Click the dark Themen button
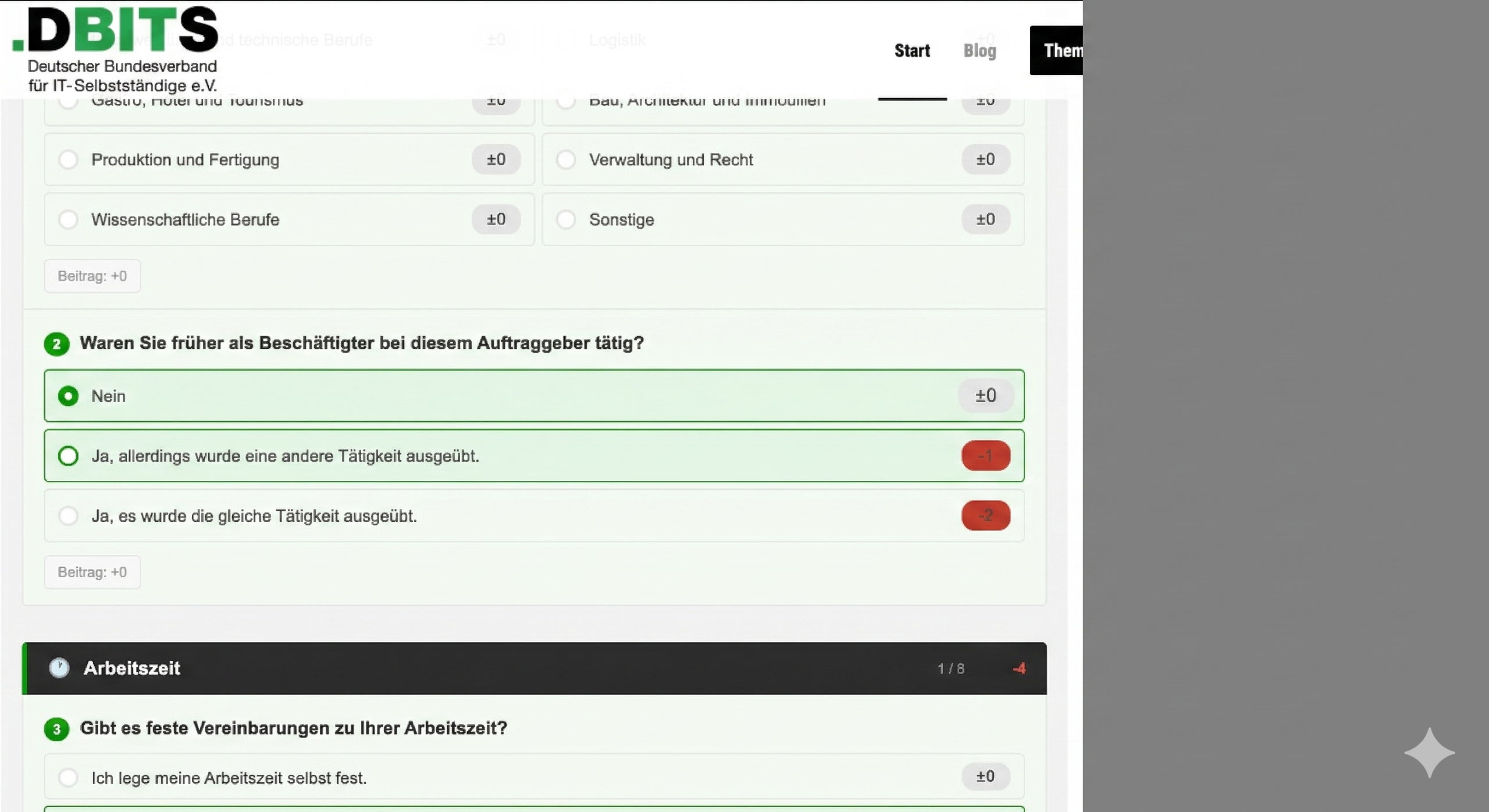Screen dimensions: 1489x812 pyautogui.click(x=1064, y=51)
